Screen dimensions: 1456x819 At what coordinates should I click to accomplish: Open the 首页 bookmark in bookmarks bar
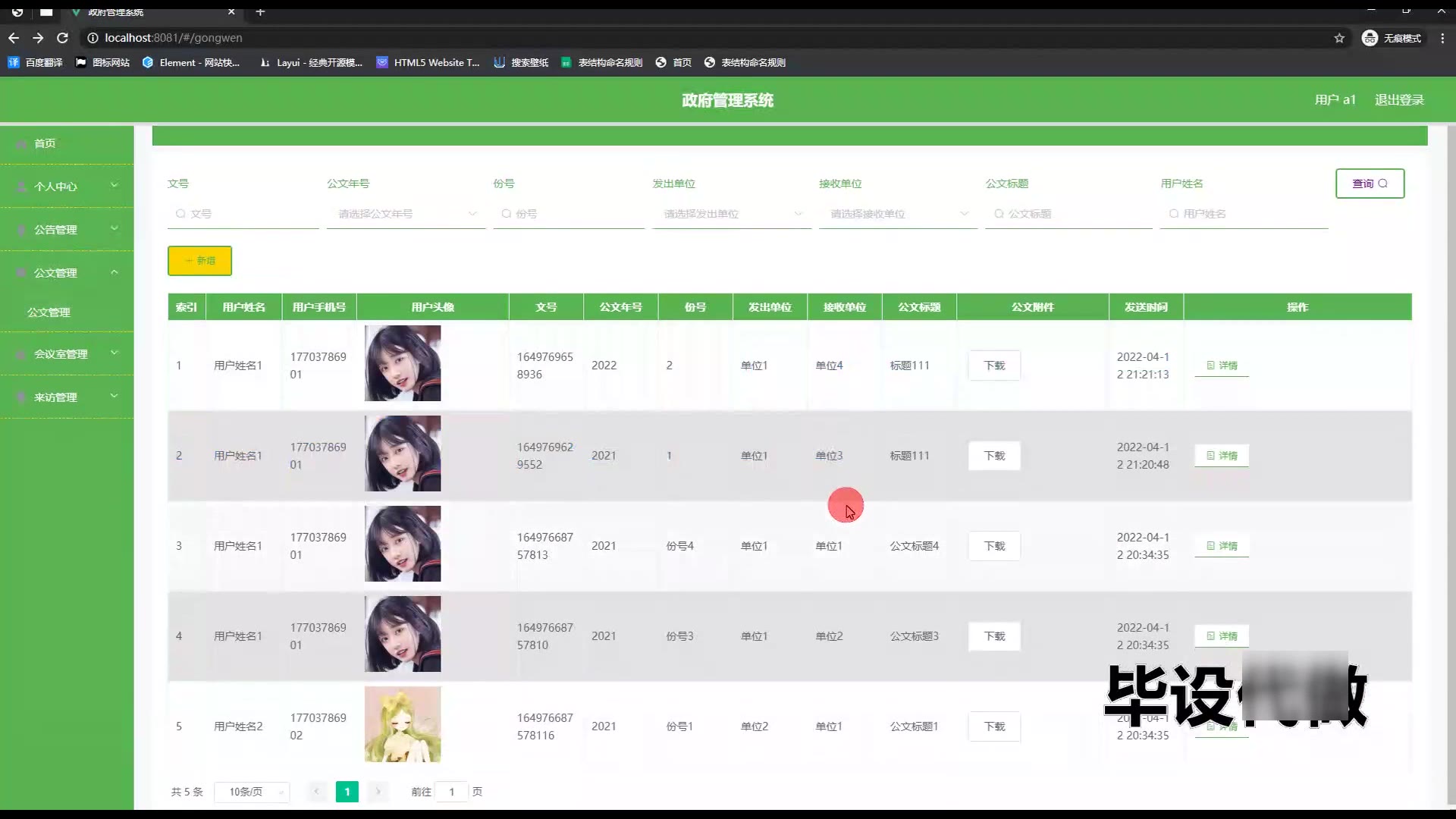673,62
